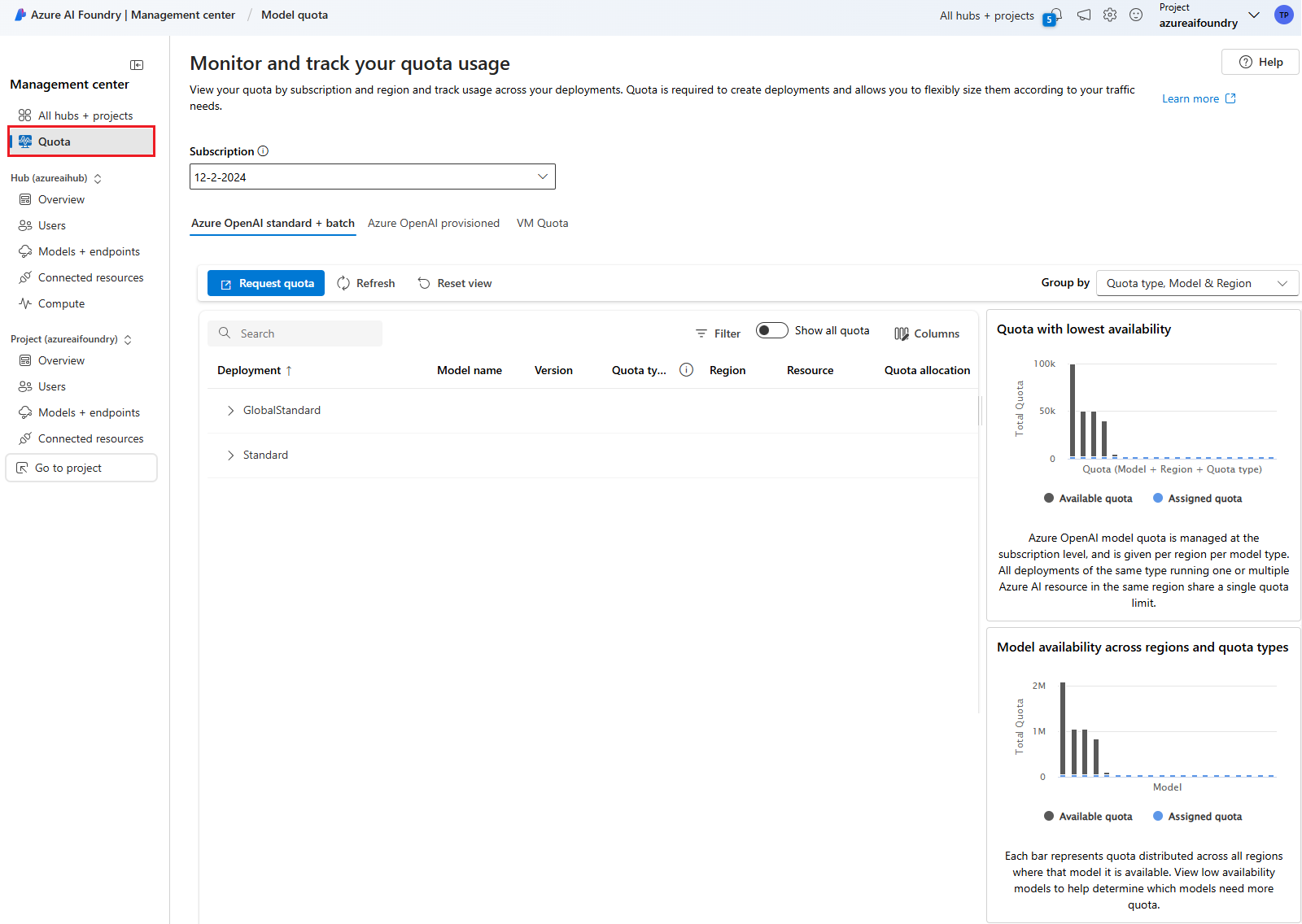Collapse the sidebar with the panel icon
Viewport: 1302px width, 924px height.
click(x=137, y=65)
